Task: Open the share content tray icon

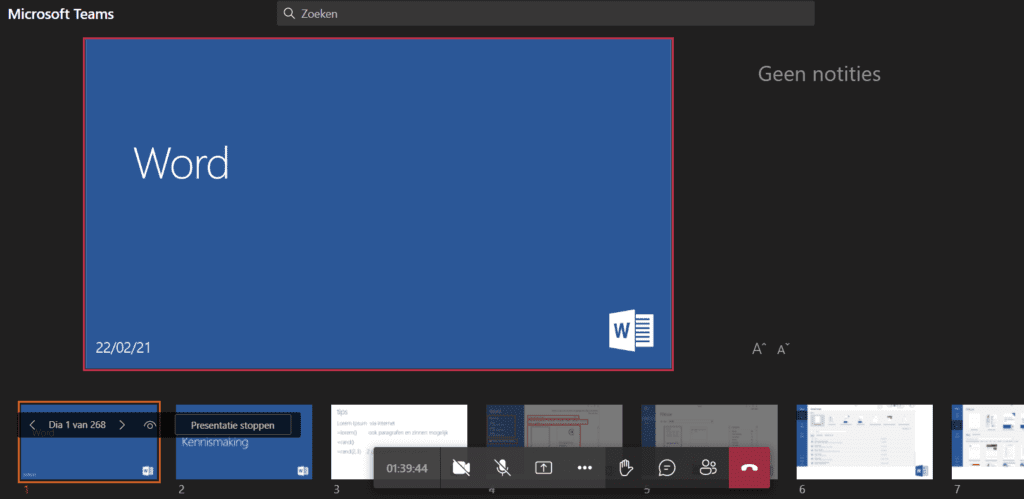Action: coord(543,468)
